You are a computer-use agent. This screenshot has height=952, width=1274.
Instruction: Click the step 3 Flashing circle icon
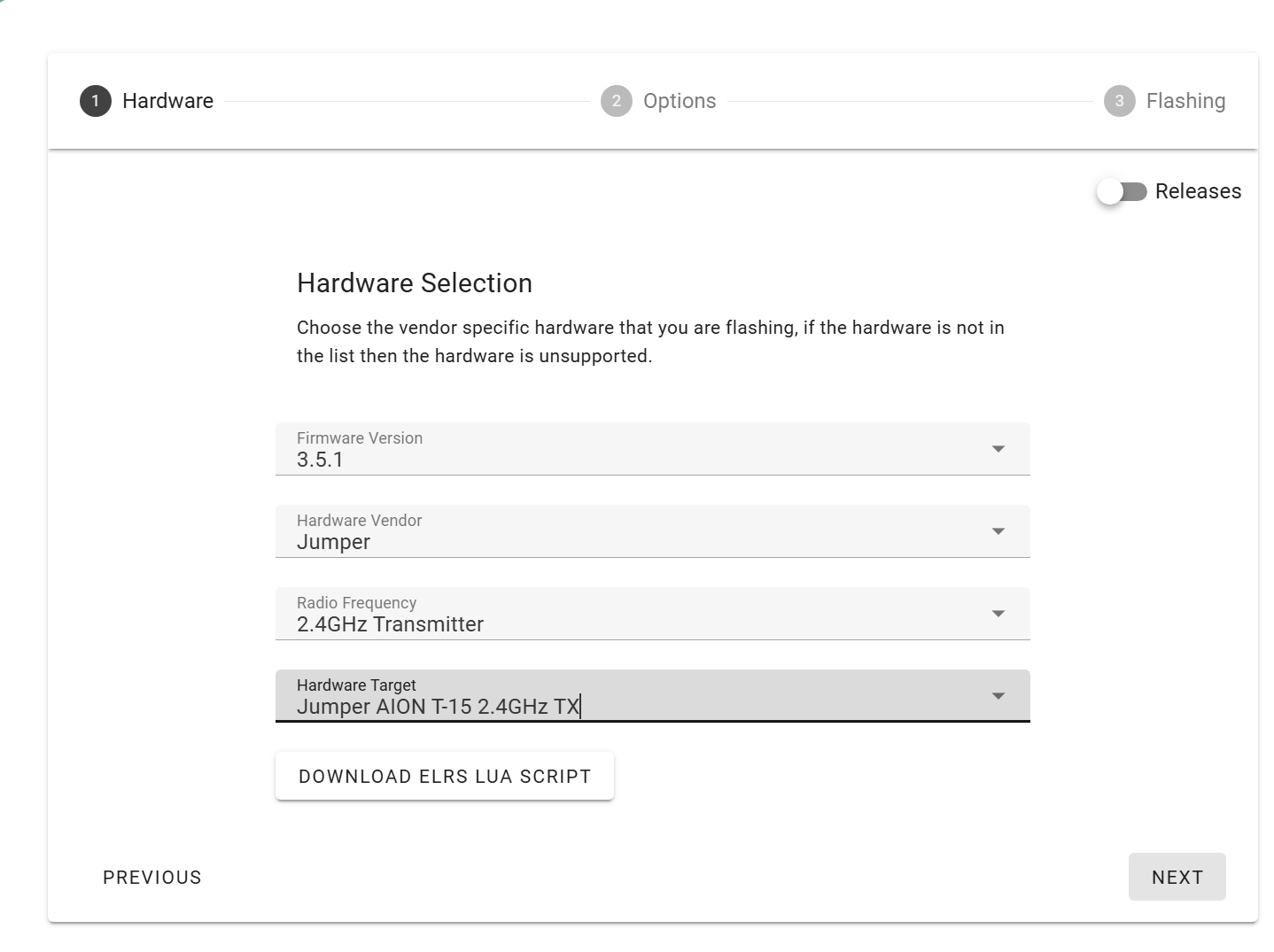(1120, 101)
